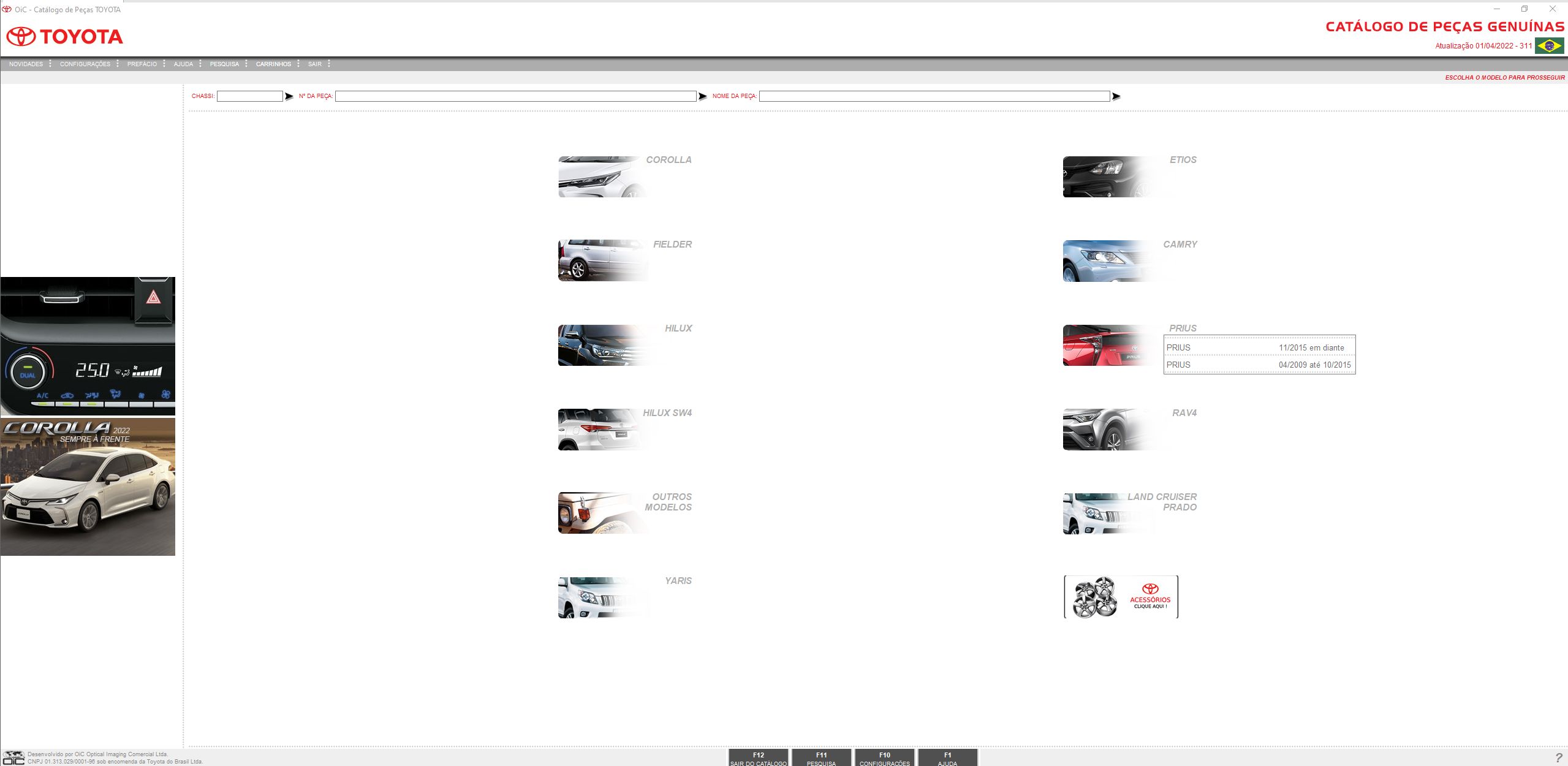This screenshot has height=766, width=1568.
Task: Open OUTROS MODELOS vehicle picture
Action: pyautogui.click(x=602, y=513)
